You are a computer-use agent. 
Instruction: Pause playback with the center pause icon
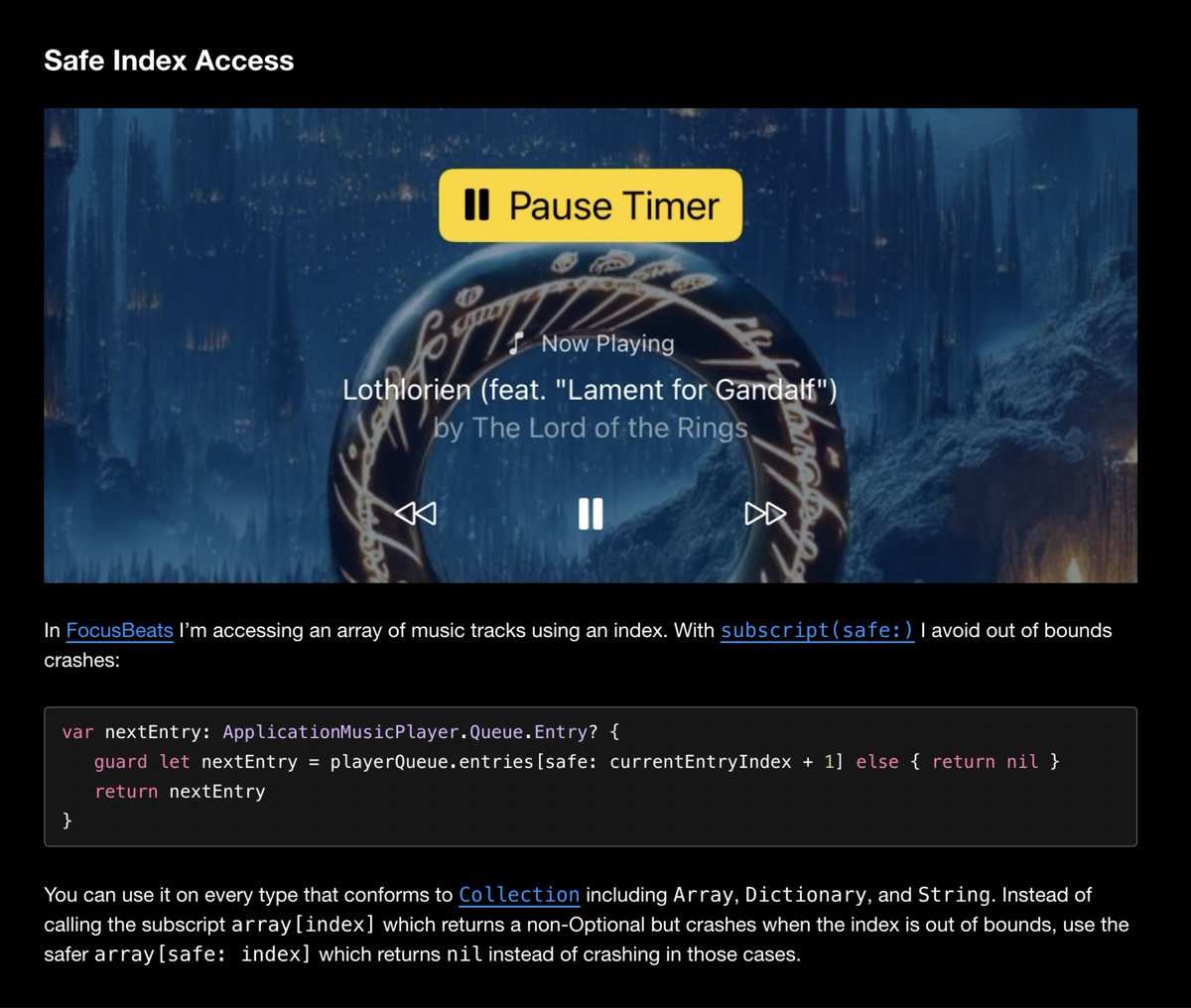pyautogui.click(x=591, y=513)
